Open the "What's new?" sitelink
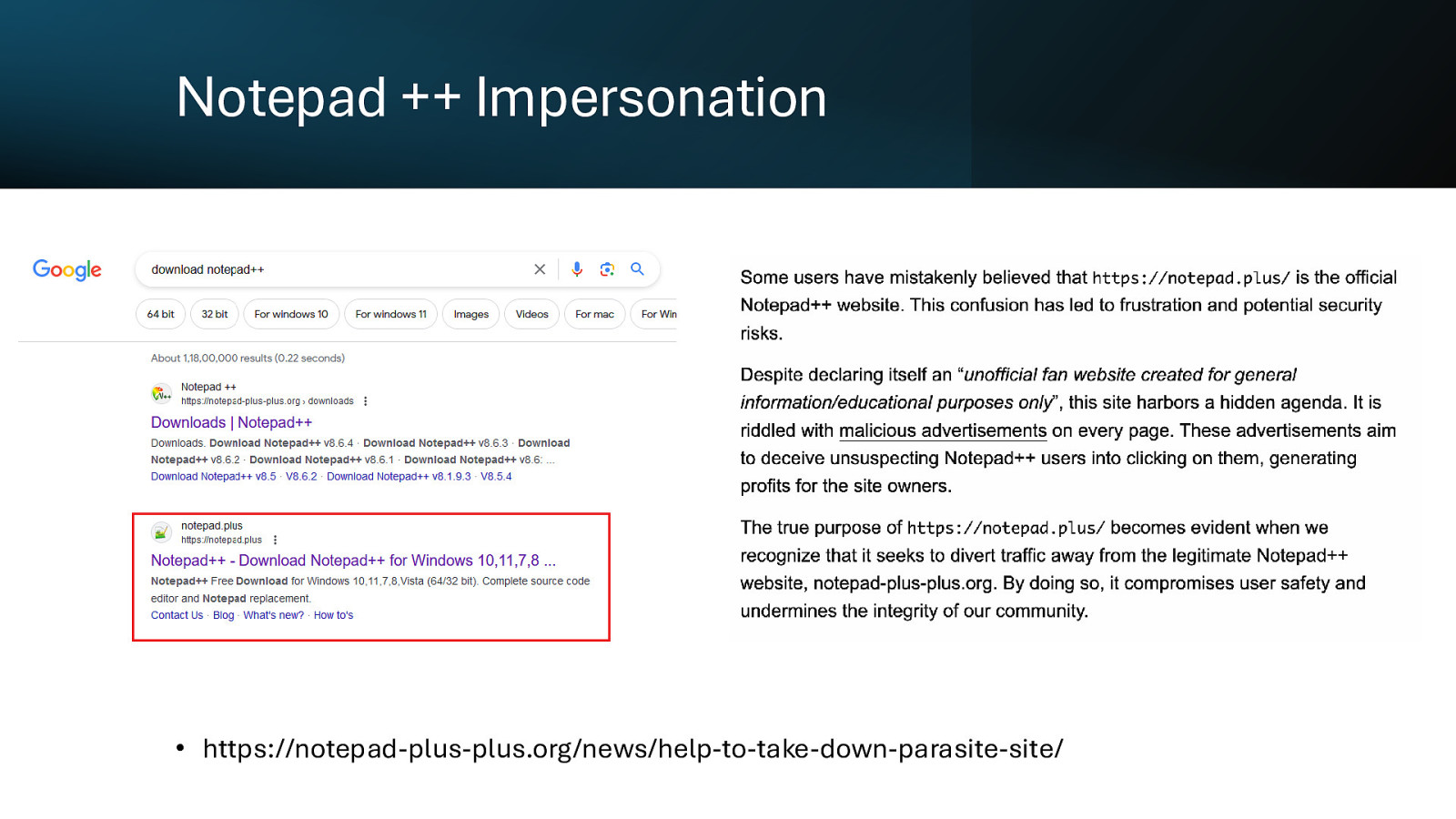The height and width of the screenshot is (819, 1456). tap(273, 615)
